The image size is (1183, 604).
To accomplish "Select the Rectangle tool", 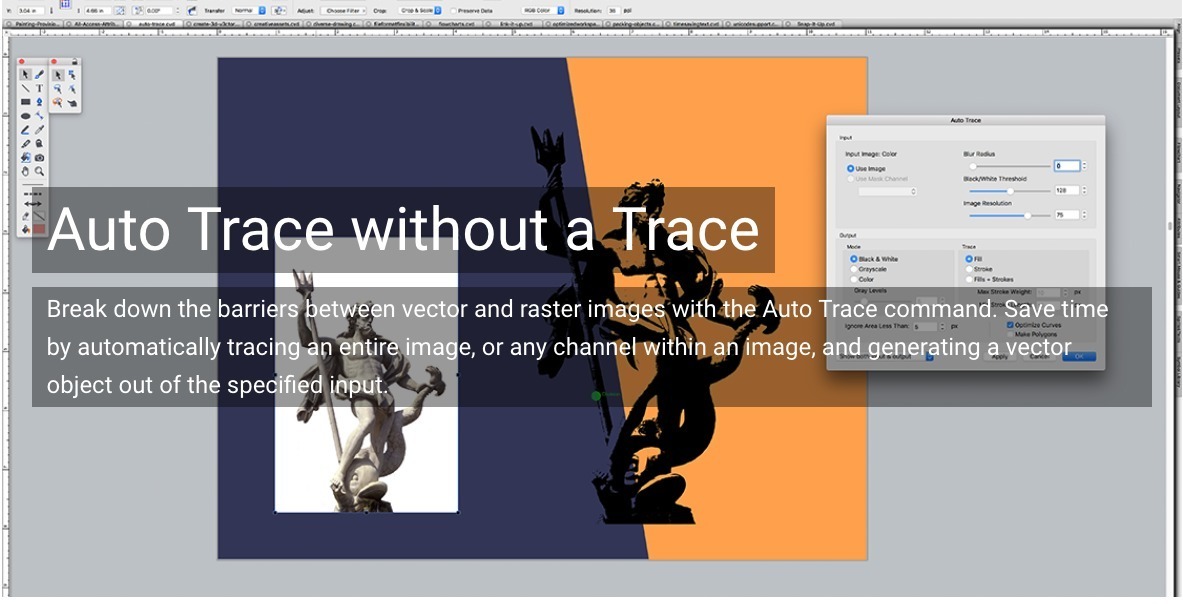I will point(25,102).
